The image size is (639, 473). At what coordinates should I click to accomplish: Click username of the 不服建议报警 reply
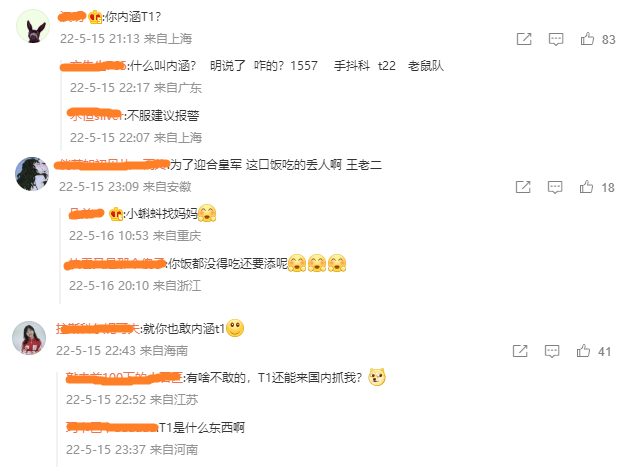pyautogui.click(x=95, y=115)
